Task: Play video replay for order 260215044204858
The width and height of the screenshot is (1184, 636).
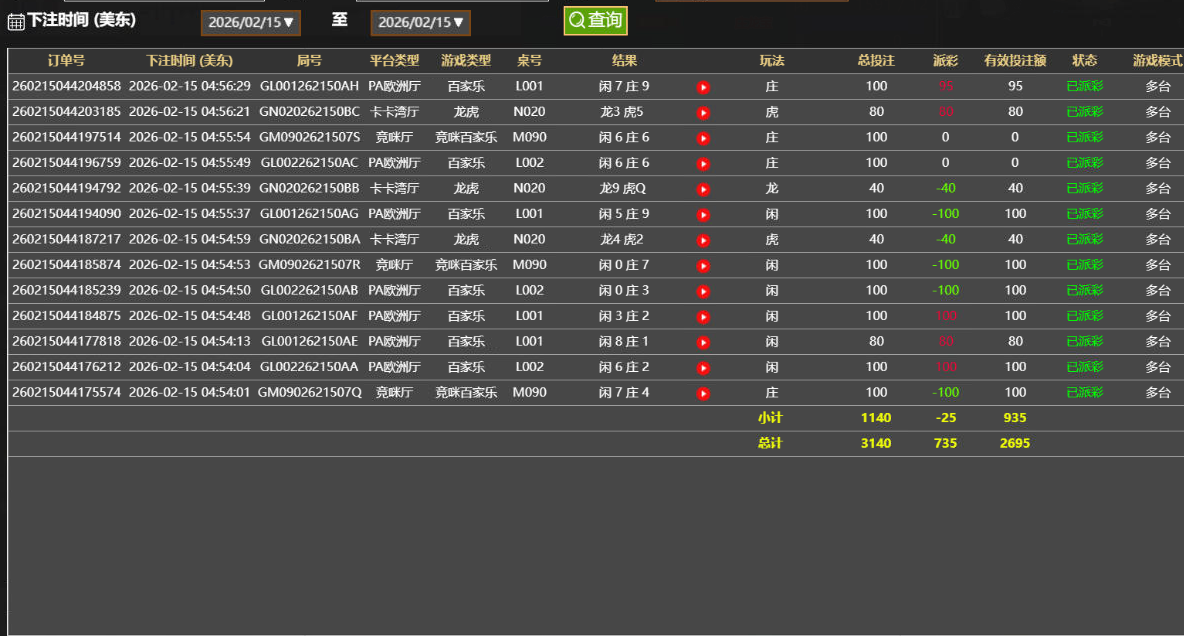Action: [x=703, y=87]
